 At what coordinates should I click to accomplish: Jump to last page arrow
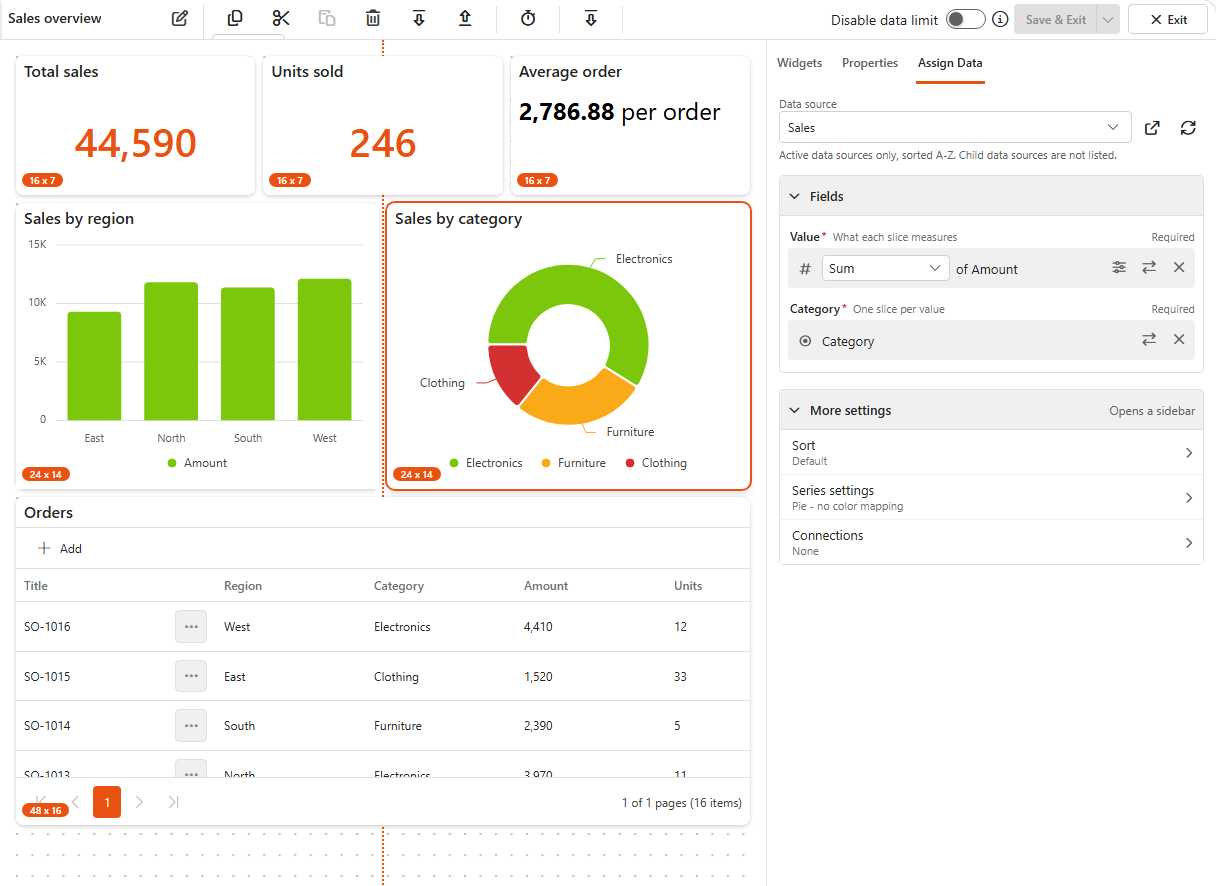[x=173, y=802]
